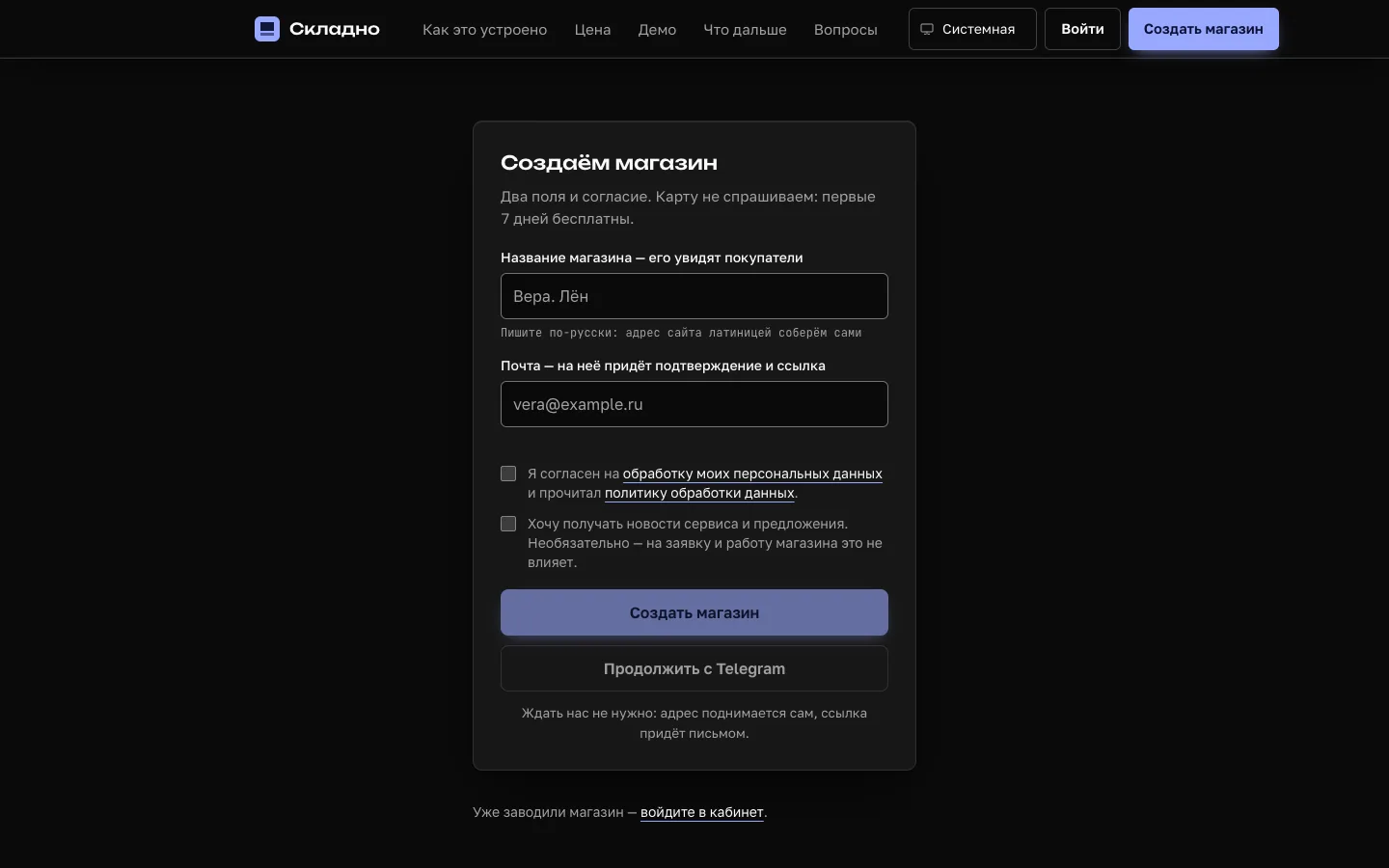
Task: Follow the войдите в кабинет link
Action: (702, 812)
